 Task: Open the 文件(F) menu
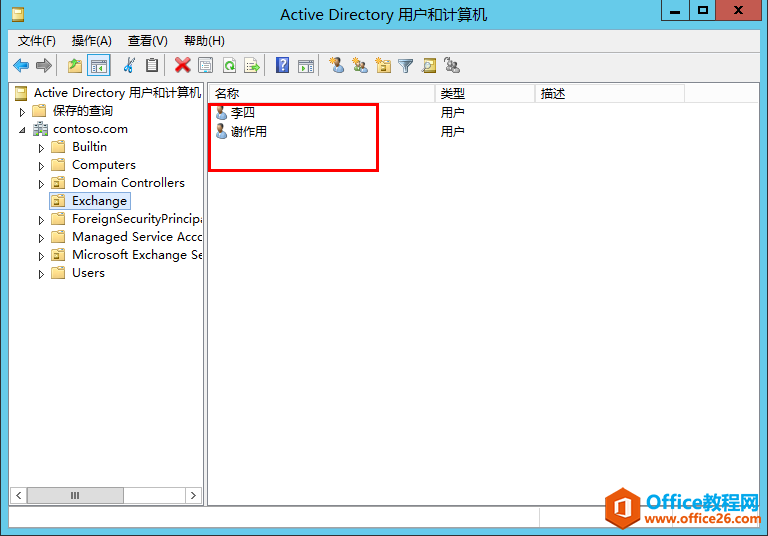37,41
